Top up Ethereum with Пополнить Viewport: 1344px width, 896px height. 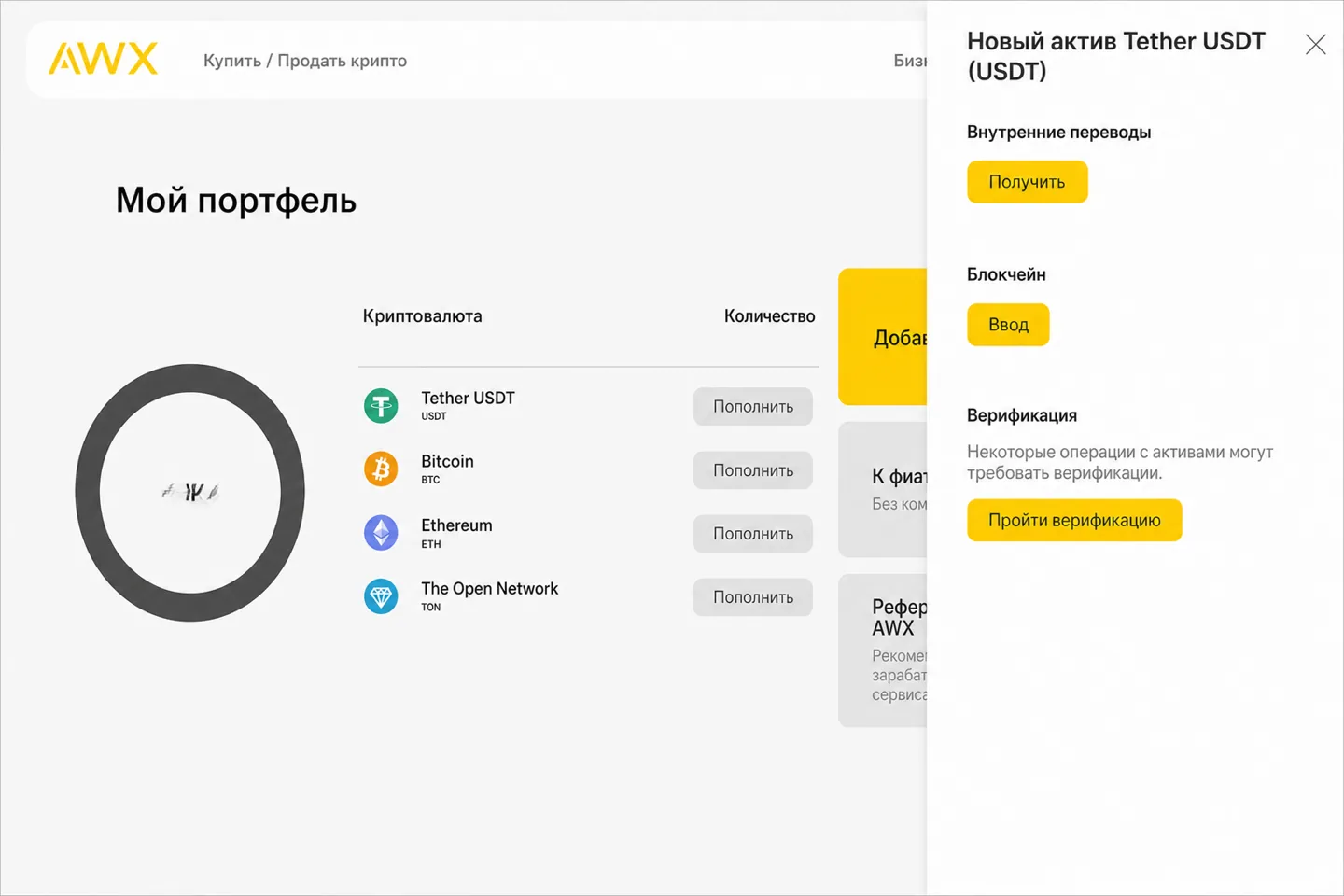[753, 534]
